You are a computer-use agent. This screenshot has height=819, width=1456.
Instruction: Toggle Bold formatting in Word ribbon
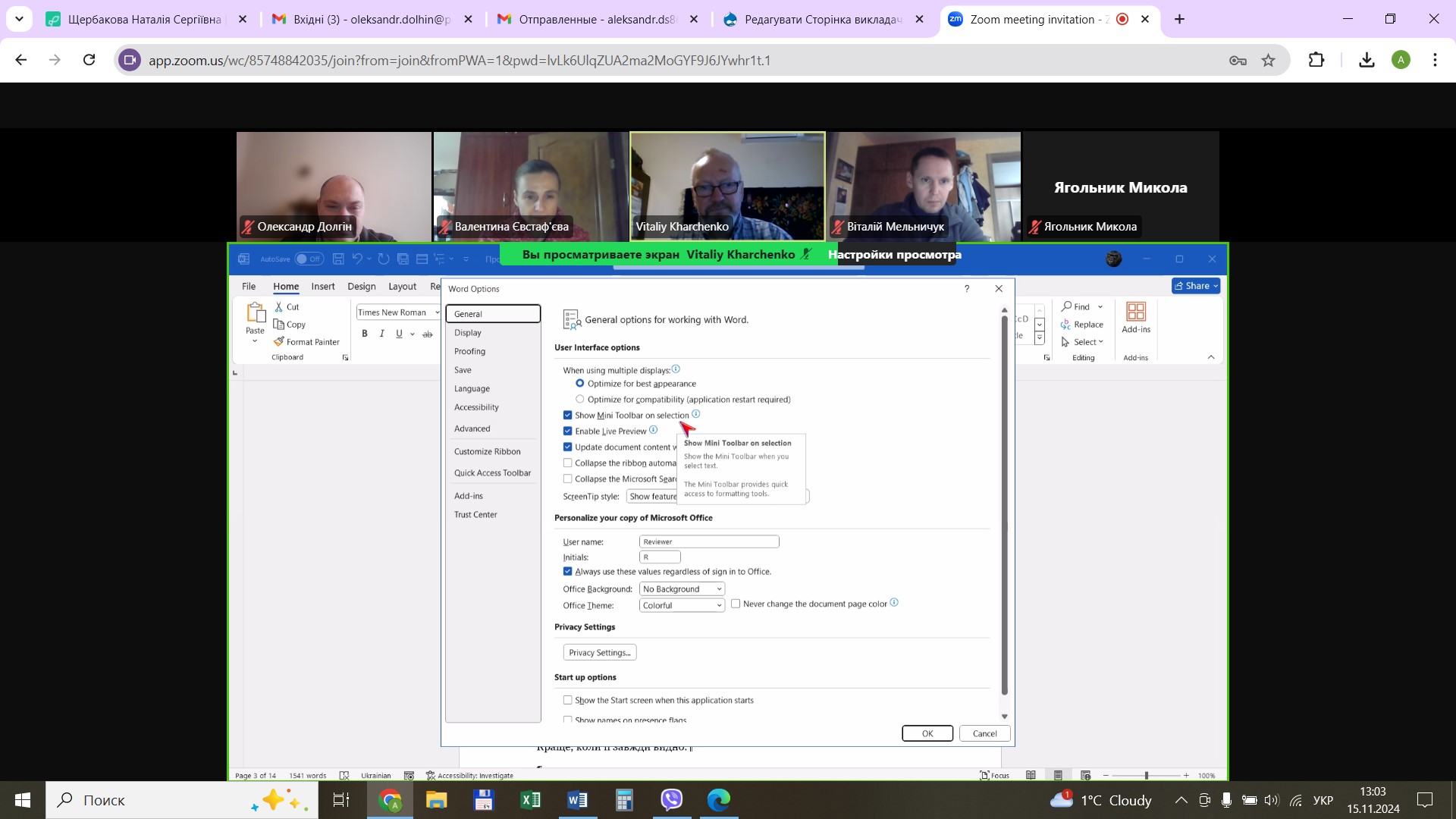click(x=365, y=334)
